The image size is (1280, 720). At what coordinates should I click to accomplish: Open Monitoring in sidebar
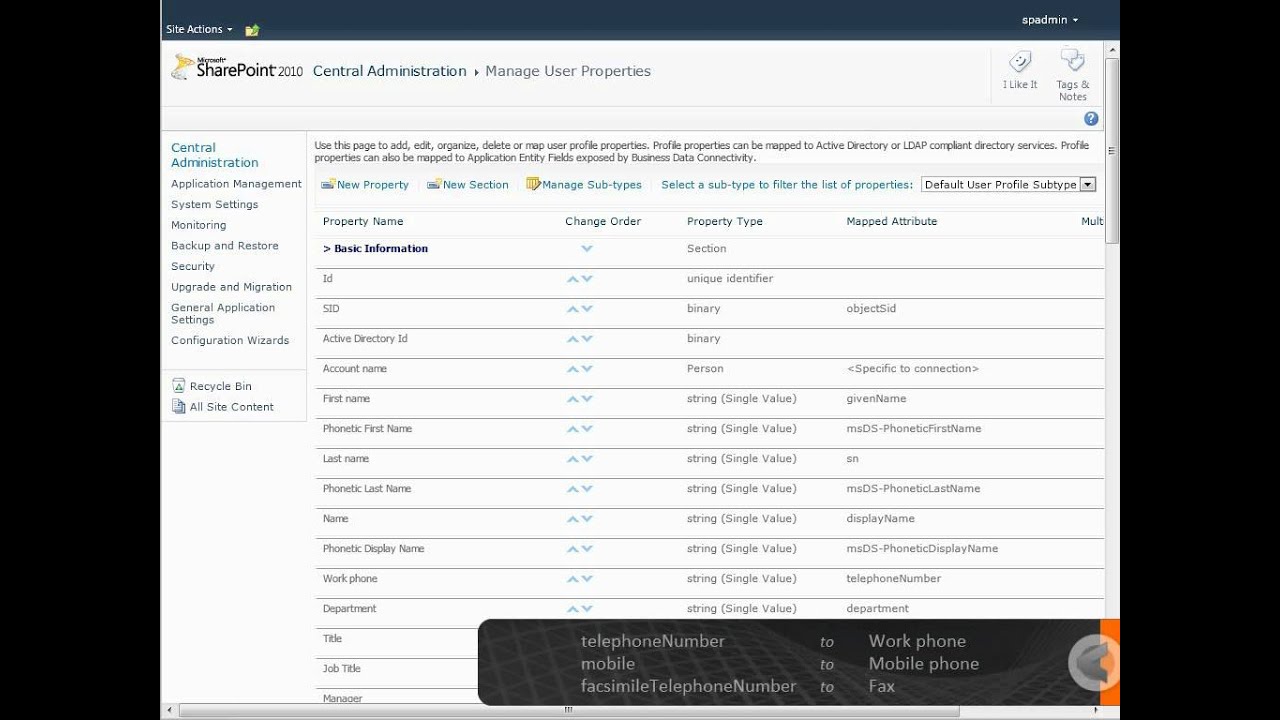point(198,225)
